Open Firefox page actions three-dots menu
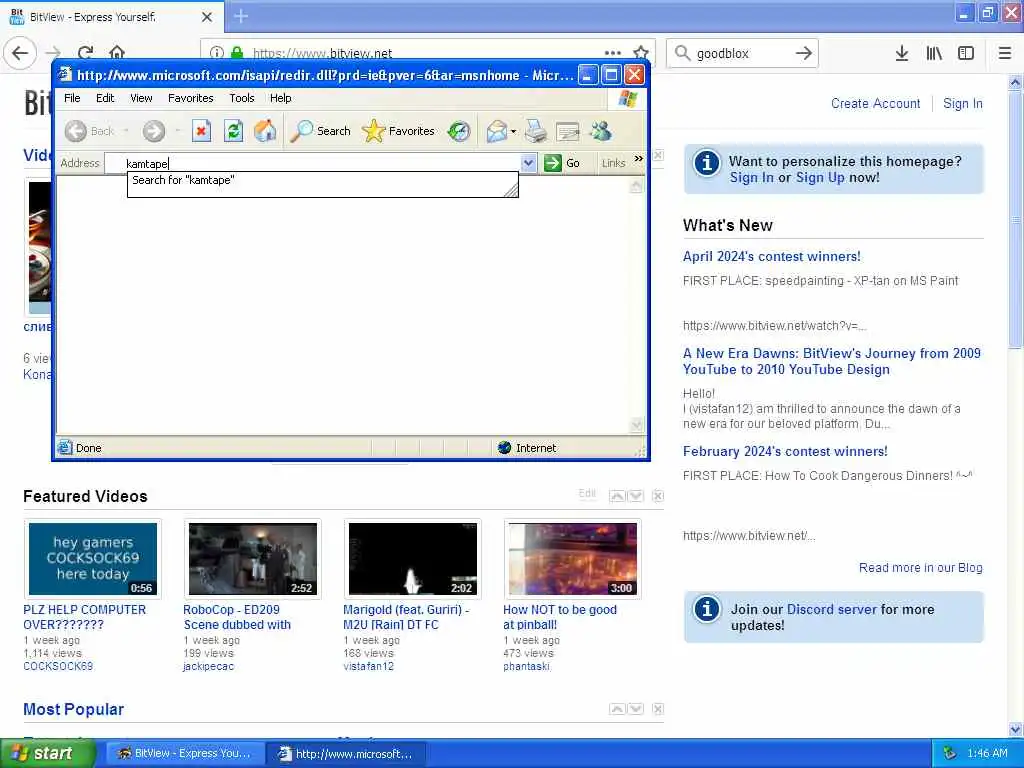This screenshot has height=768, width=1024. click(613, 53)
